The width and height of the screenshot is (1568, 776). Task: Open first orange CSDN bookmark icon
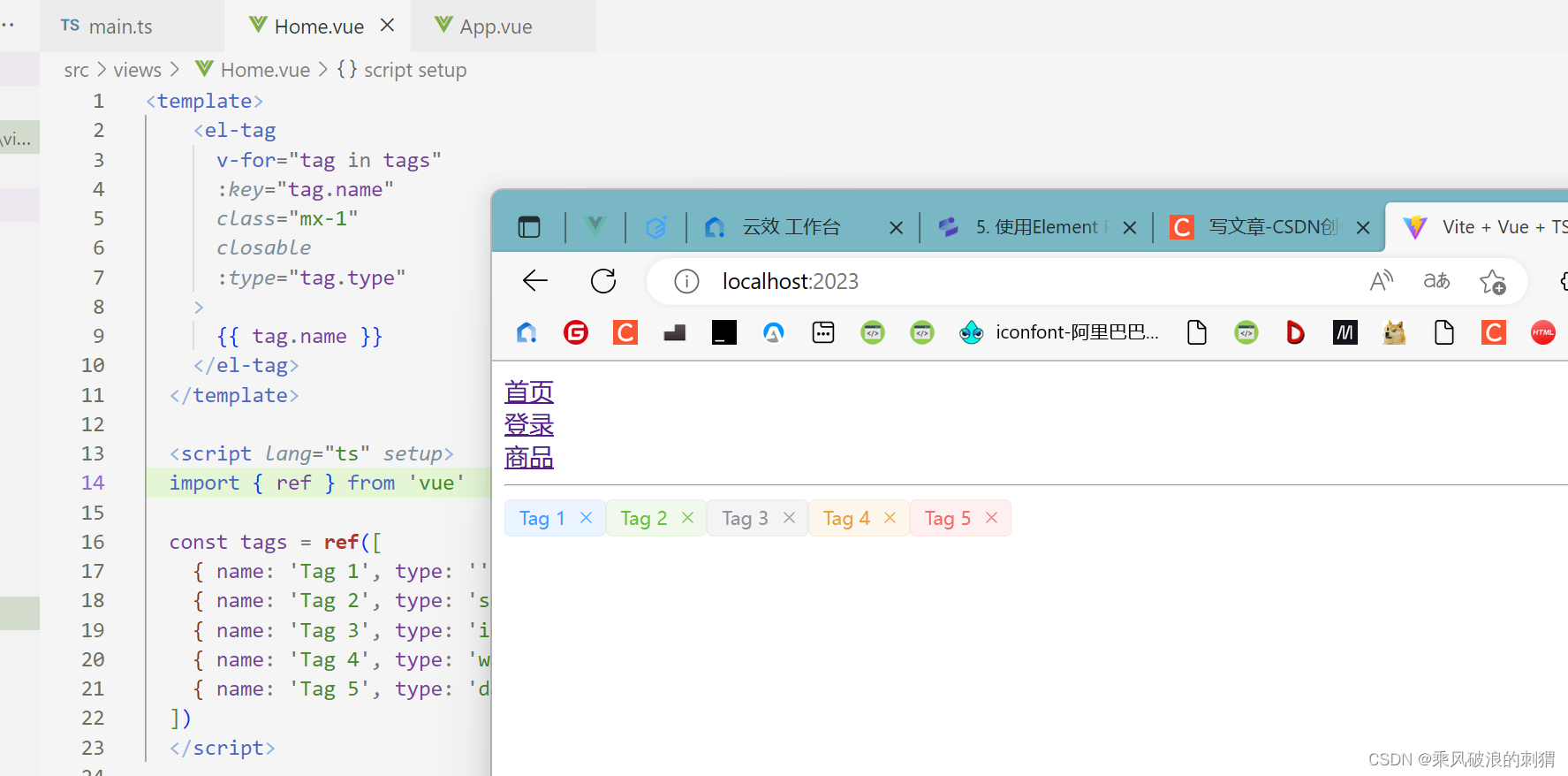coord(625,332)
